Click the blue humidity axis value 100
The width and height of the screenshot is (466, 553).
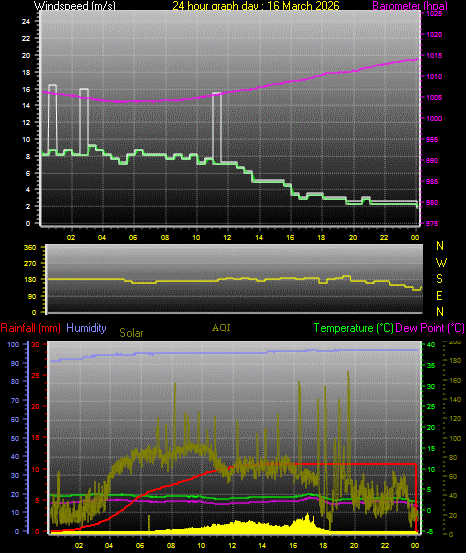click(x=13, y=344)
